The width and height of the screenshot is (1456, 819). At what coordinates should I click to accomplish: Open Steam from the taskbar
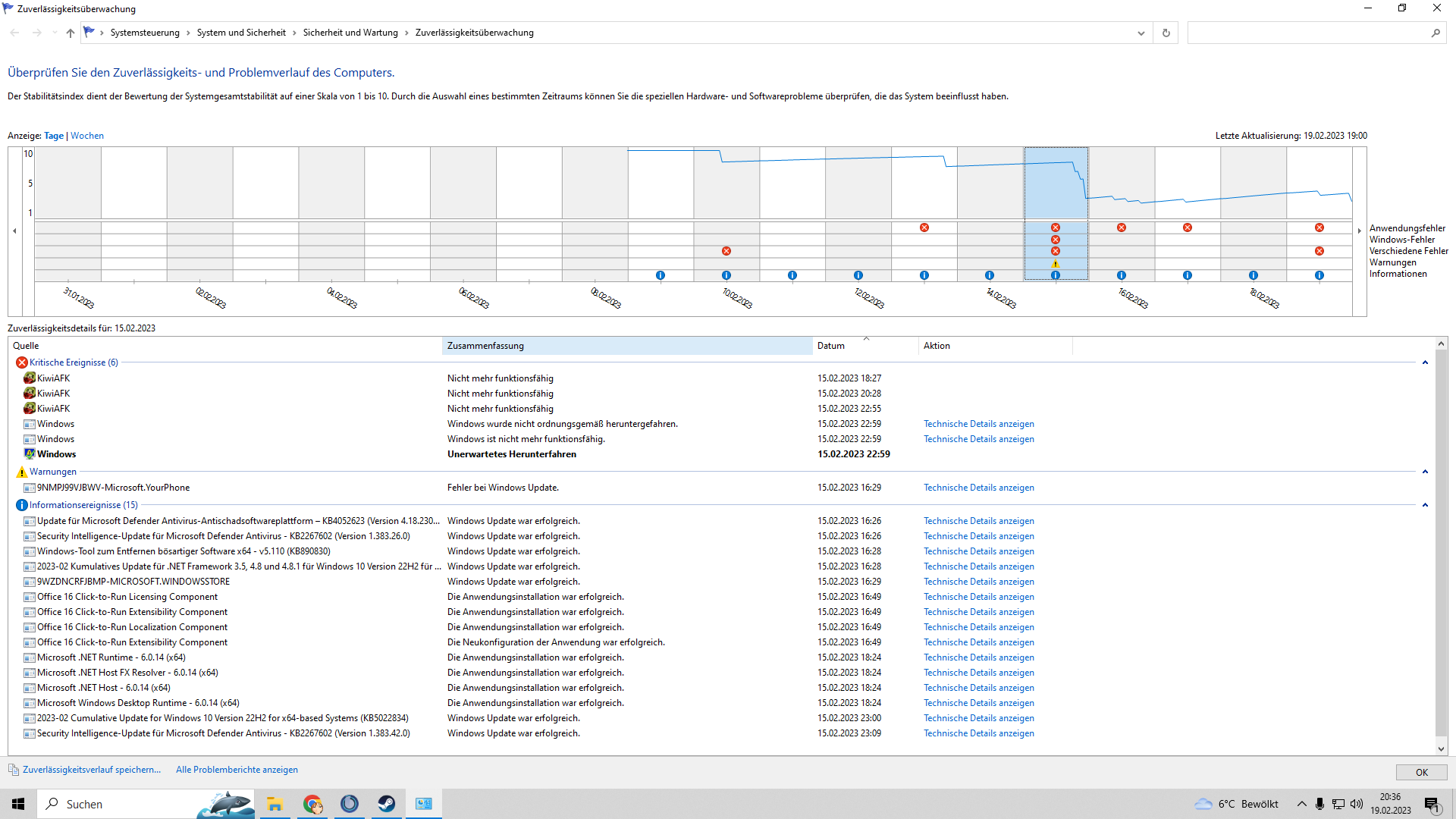pyautogui.click(x=386, y=804)
